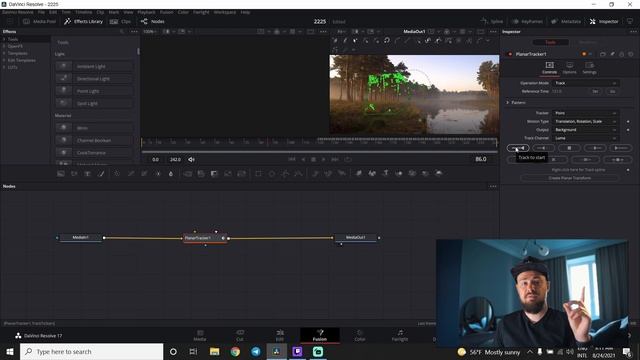This screenshot has width=640, height=360.
Task: Open the Motion Type dropdown
Action: (x=586, y=121)
